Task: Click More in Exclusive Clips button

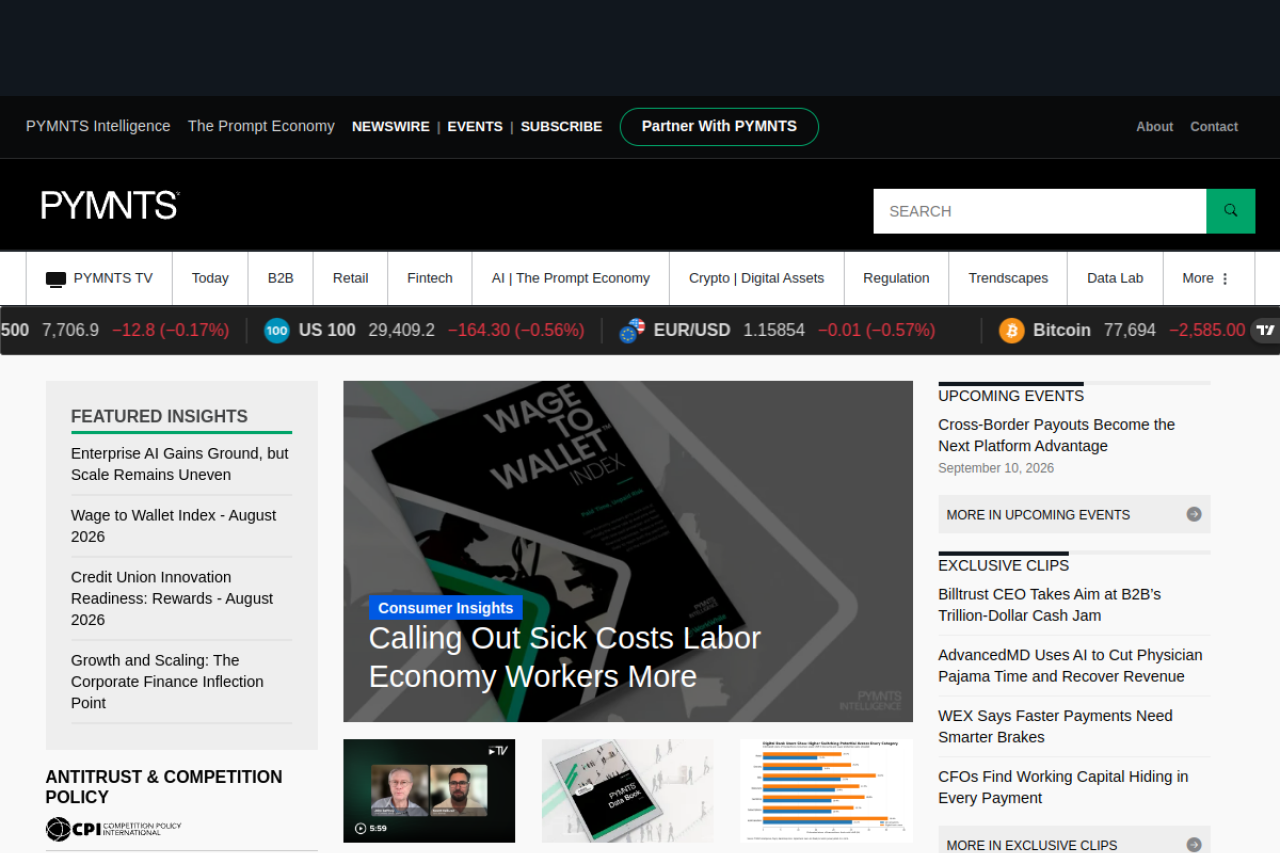Action: pyautogui.click(x=1074, y=840)
